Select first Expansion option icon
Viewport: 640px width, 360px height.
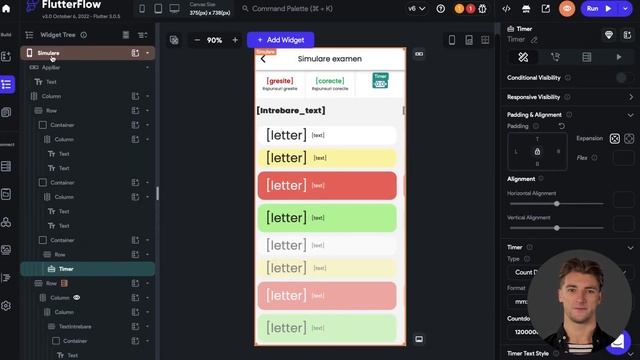615,139
